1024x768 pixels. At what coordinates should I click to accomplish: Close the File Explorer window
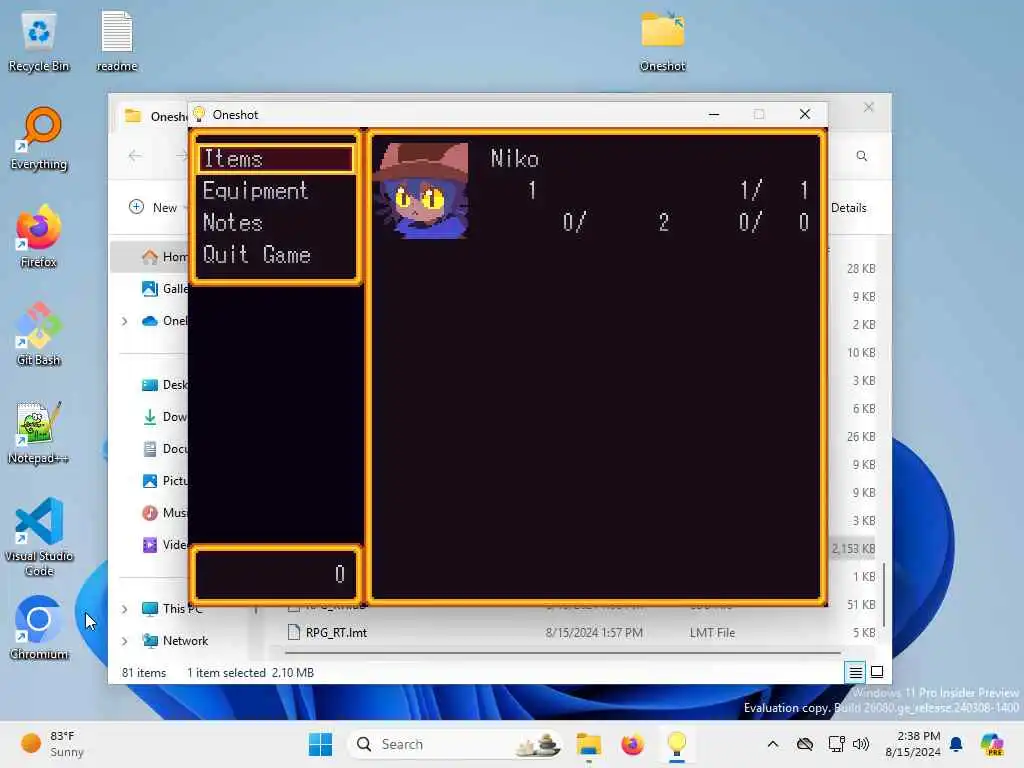869,107
